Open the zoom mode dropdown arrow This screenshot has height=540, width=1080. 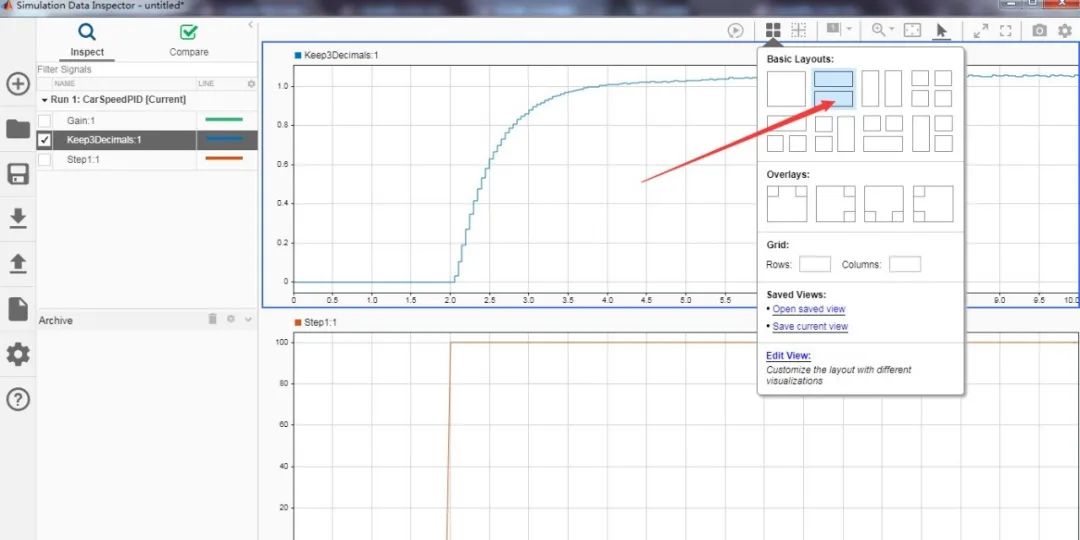tap(891, 29)
